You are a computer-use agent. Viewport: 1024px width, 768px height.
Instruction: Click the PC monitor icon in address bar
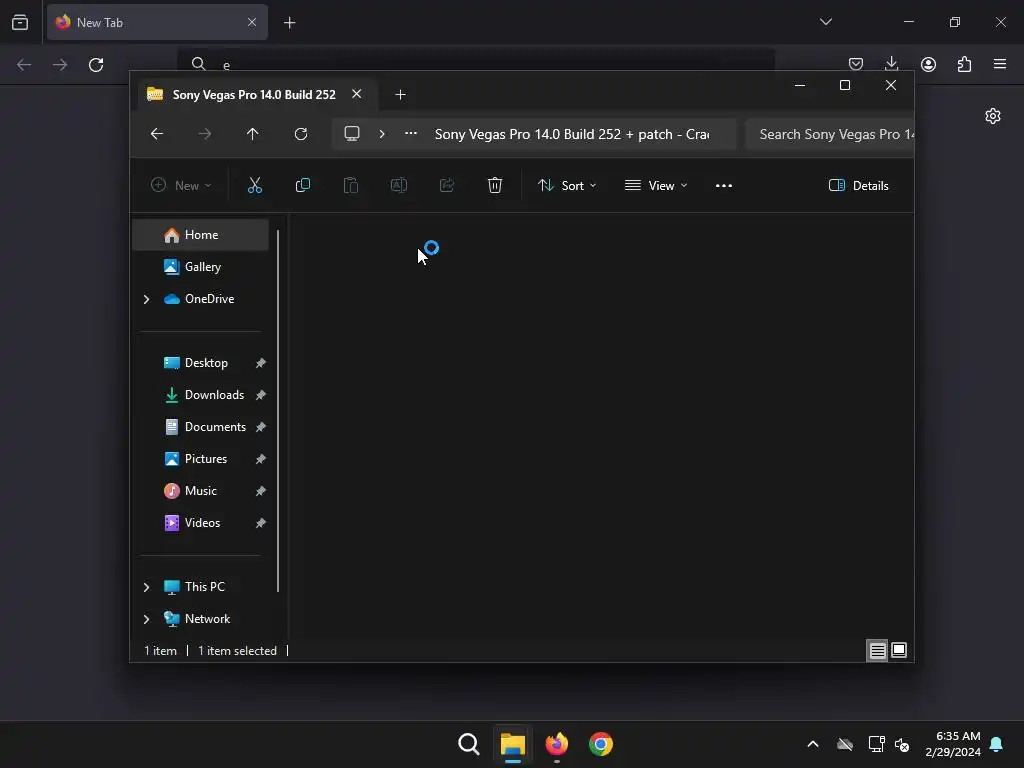coord(352,134)
